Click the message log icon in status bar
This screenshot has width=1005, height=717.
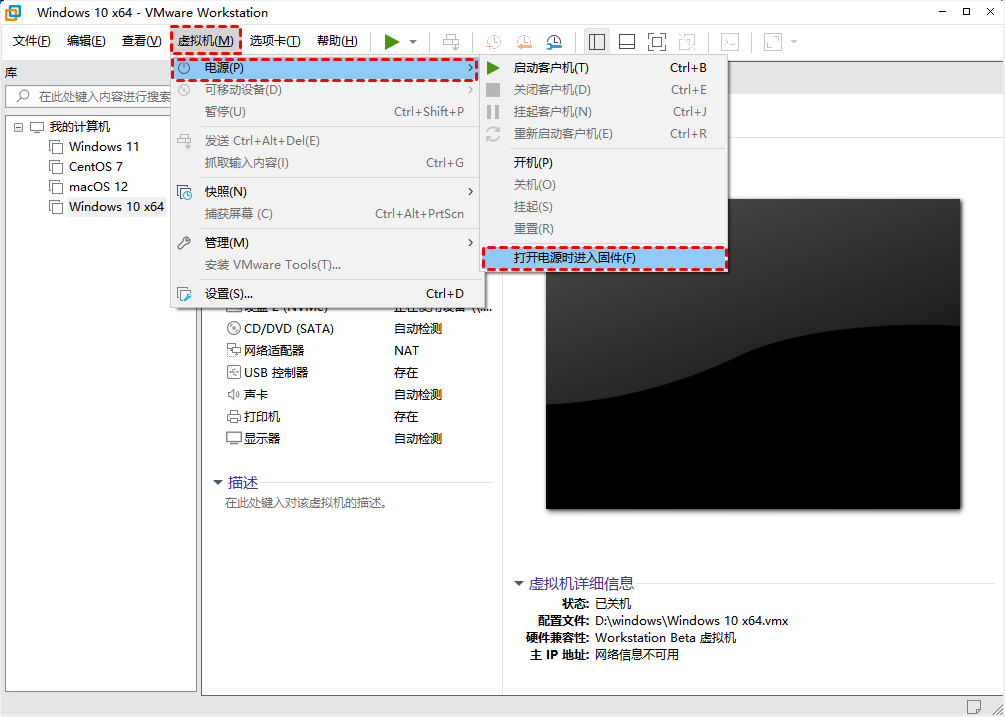tap(974, 707)
